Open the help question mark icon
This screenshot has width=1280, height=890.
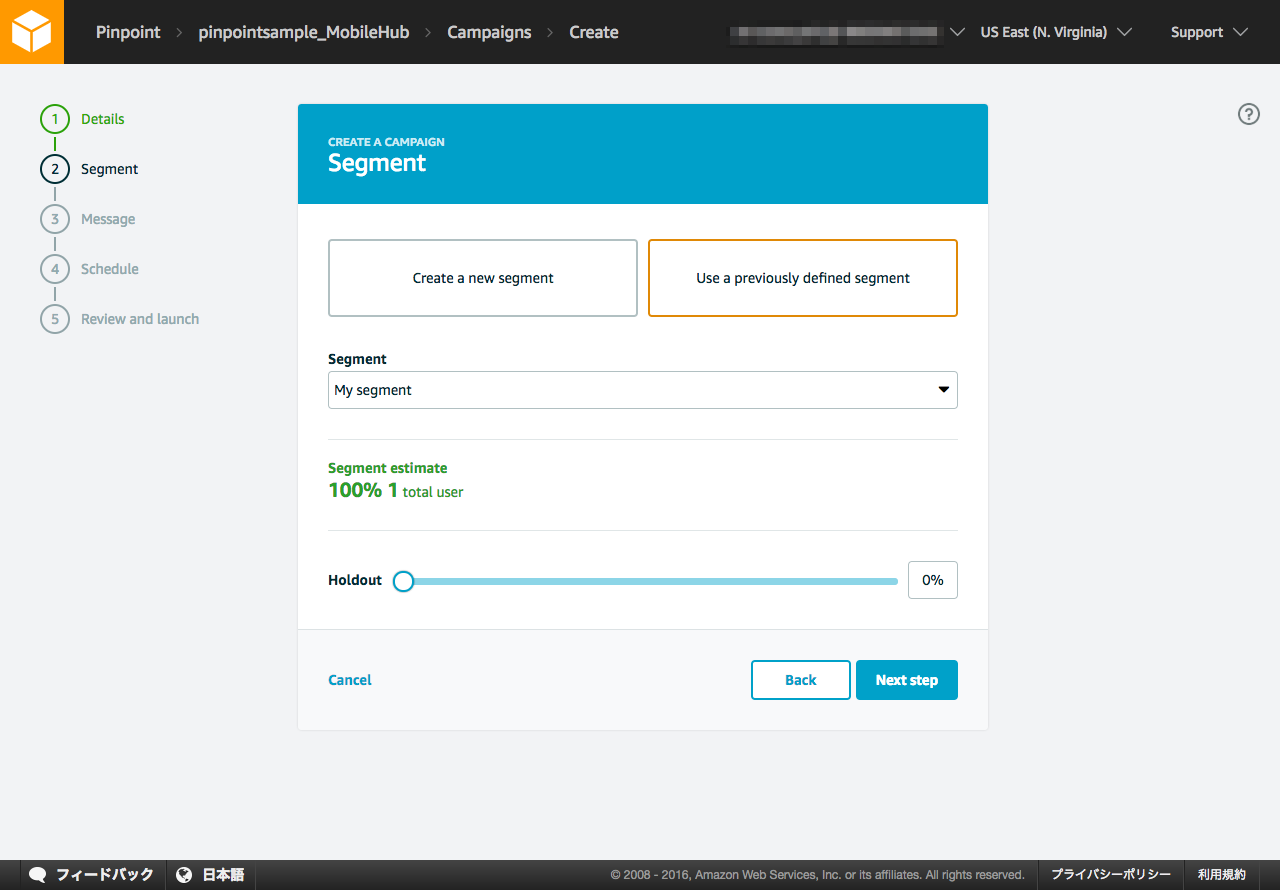(x=1248, y=114)
